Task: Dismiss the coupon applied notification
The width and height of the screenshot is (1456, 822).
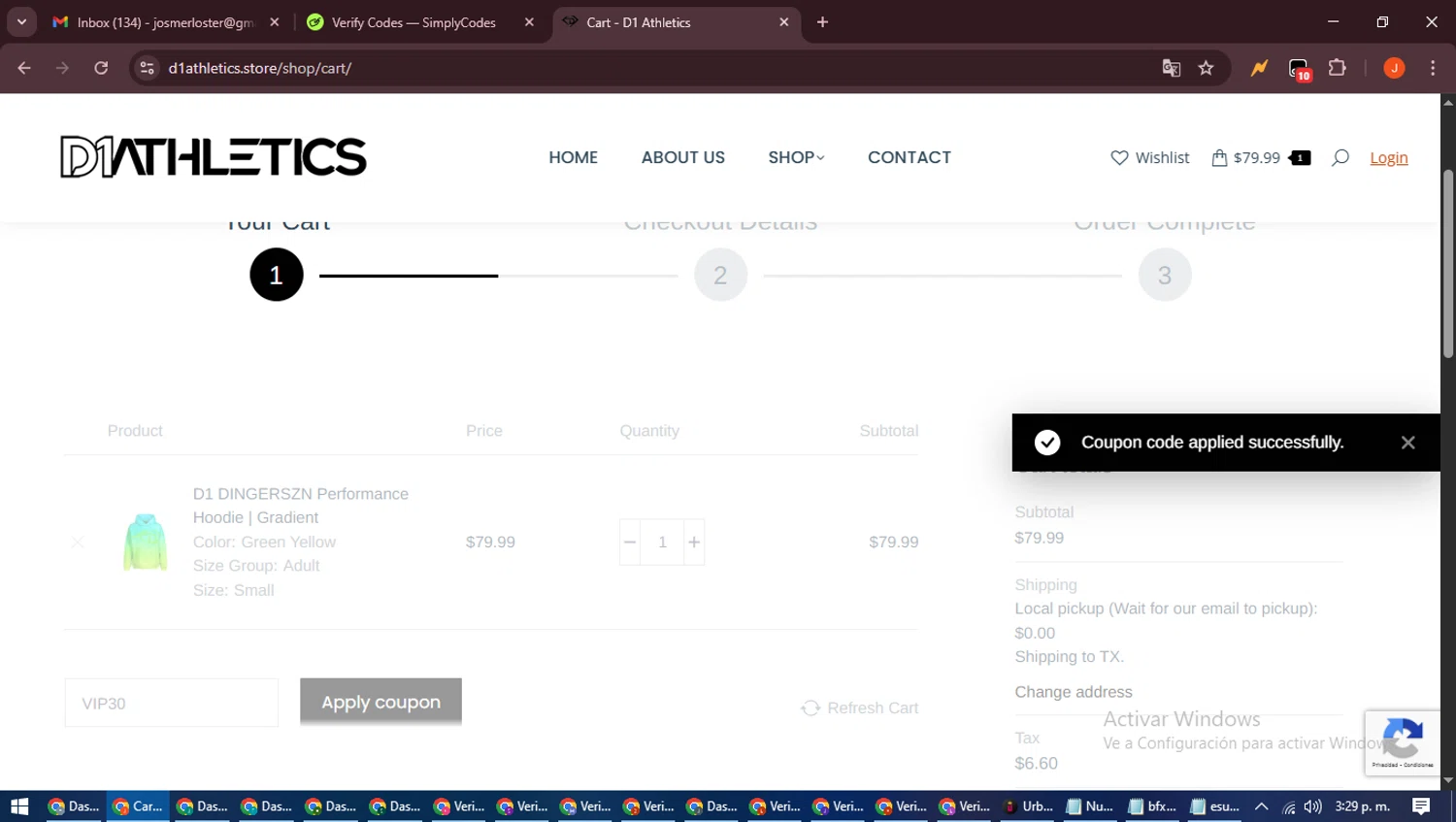Action: click(x=1407, y=443)
